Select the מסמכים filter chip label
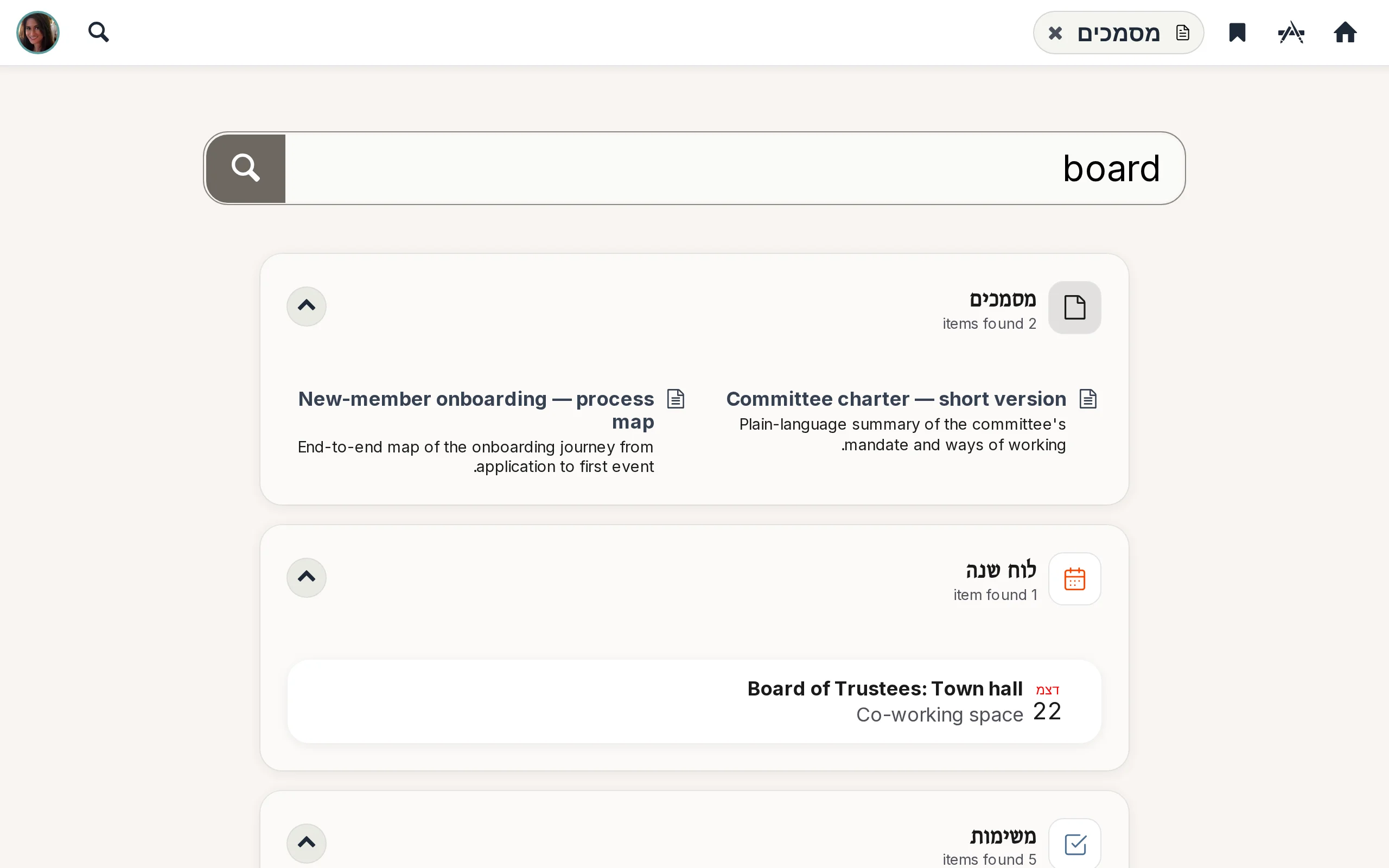The width and height of the screenshot is (1389, 868). tap(1119, 33)
